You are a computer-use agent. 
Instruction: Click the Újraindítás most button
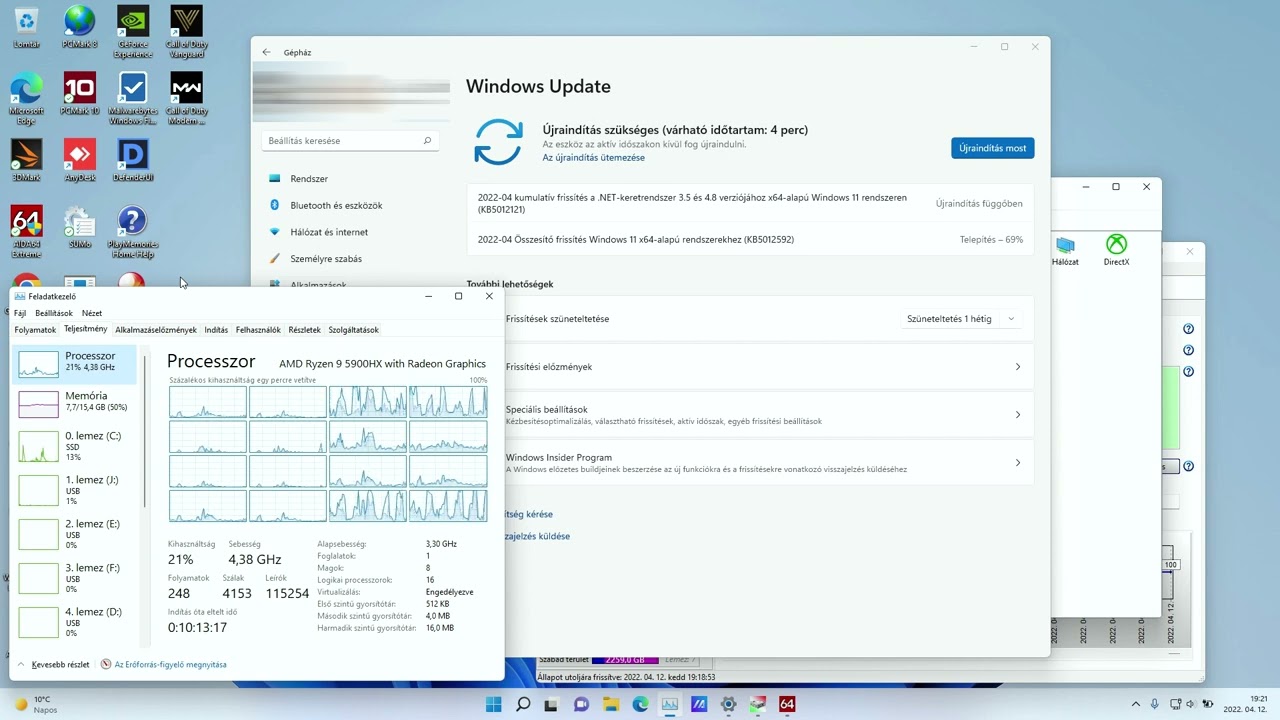click(x=993, y=148)
